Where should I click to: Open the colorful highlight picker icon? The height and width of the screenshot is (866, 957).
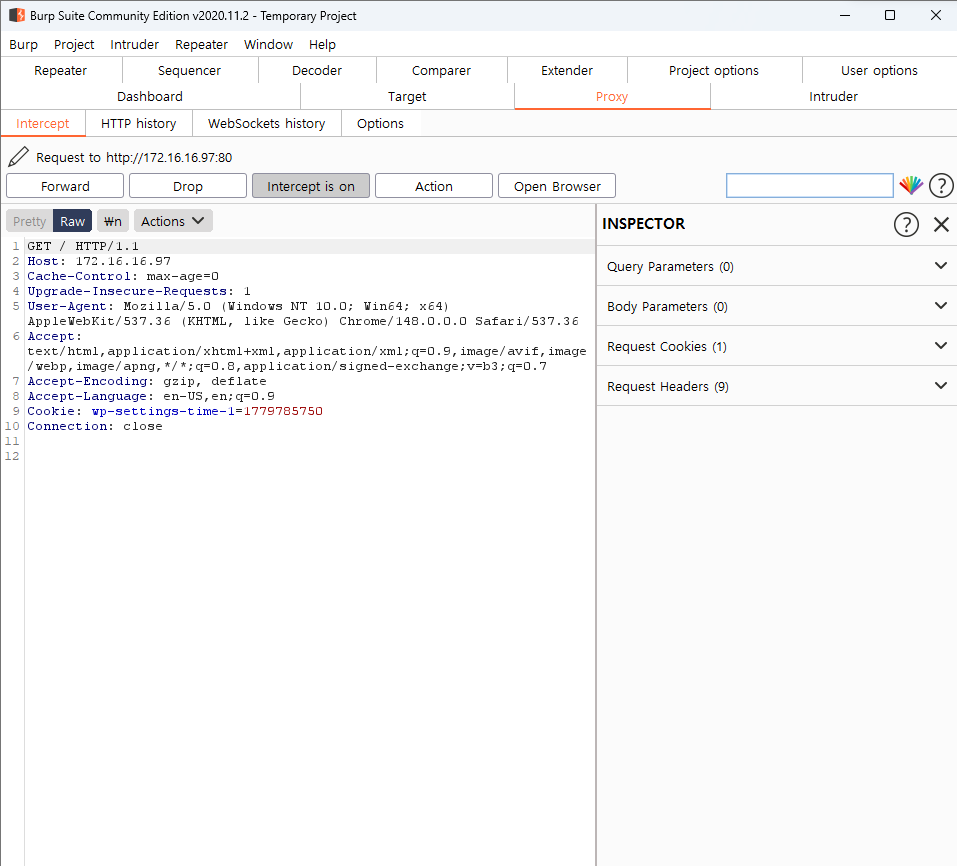(x=911, y=186)
